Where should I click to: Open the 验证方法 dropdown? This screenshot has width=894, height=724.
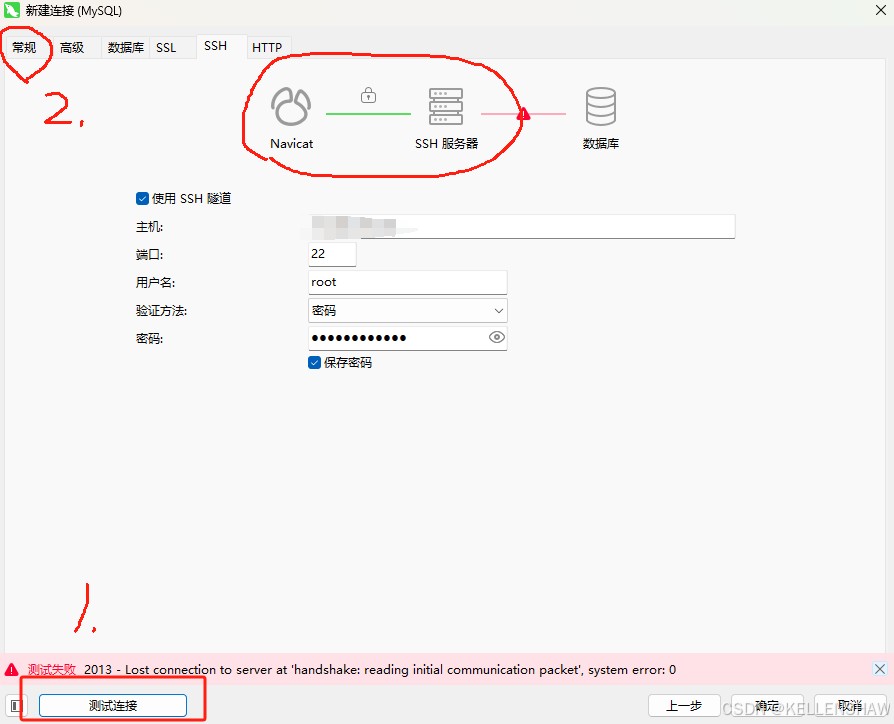pos(408,311)
